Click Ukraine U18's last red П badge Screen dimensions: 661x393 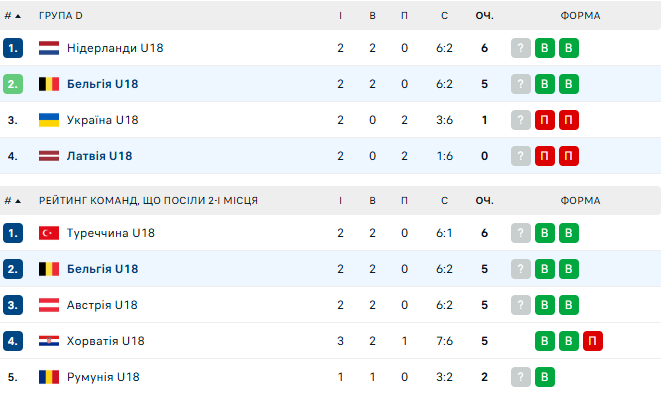pyautogui.click(x=569, y=120)
